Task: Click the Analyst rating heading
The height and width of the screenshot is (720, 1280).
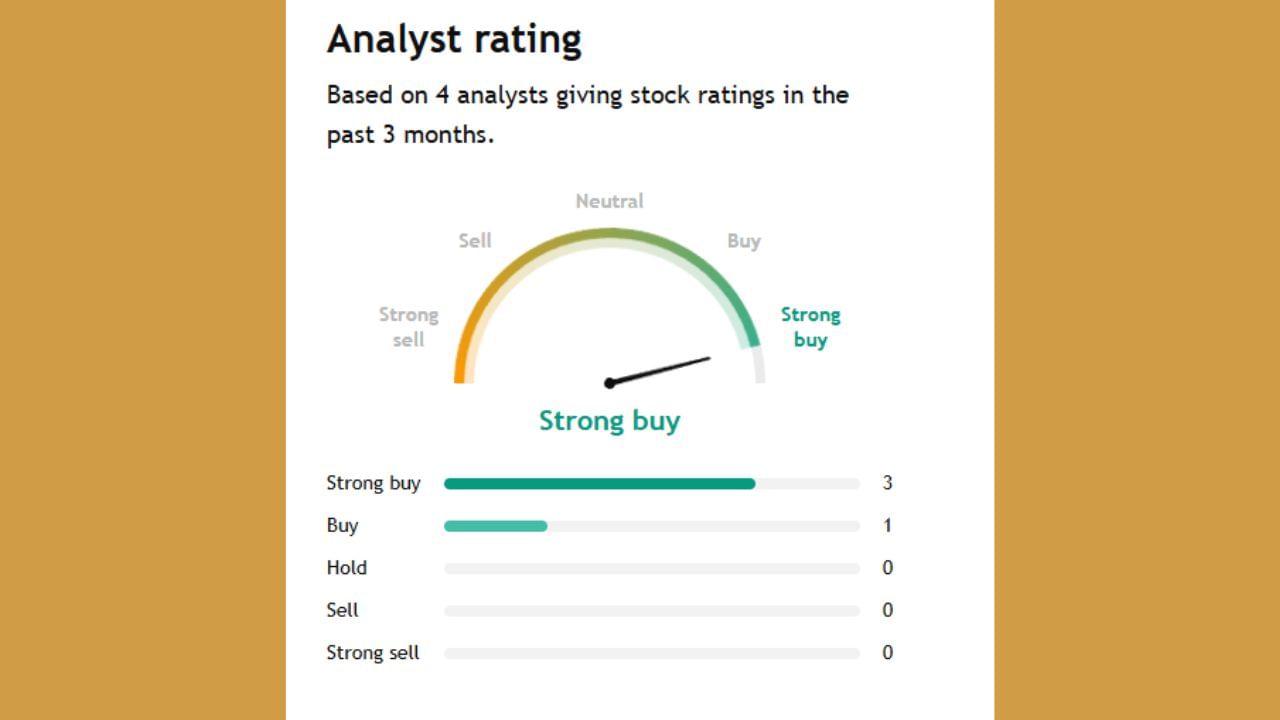Action: 454,40
